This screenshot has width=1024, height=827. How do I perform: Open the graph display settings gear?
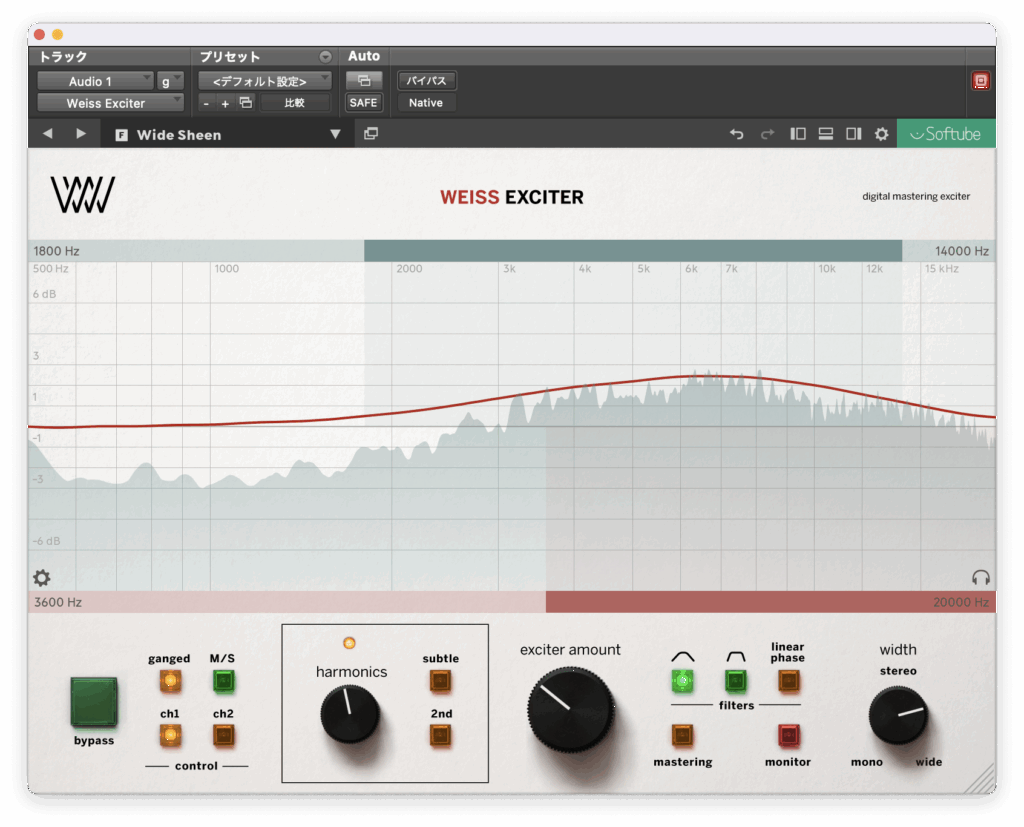click(x=42, y=577)
